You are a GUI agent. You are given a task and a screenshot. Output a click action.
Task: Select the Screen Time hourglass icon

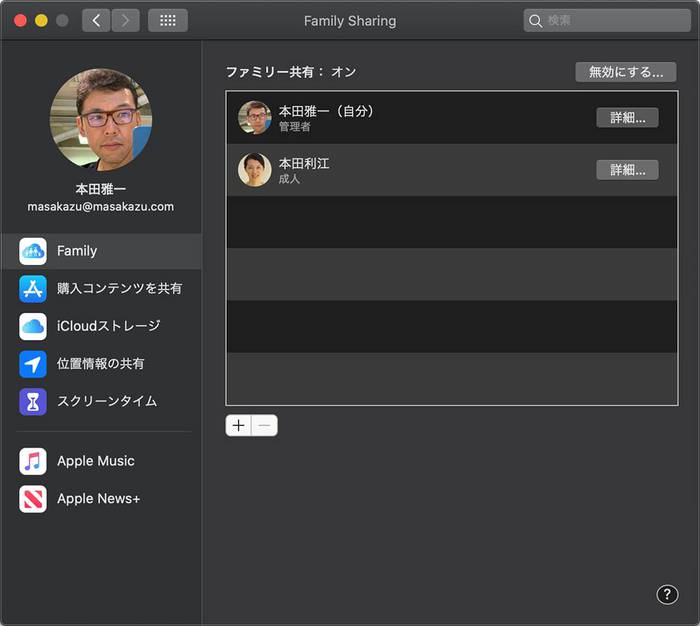click(x=33, y=401)
